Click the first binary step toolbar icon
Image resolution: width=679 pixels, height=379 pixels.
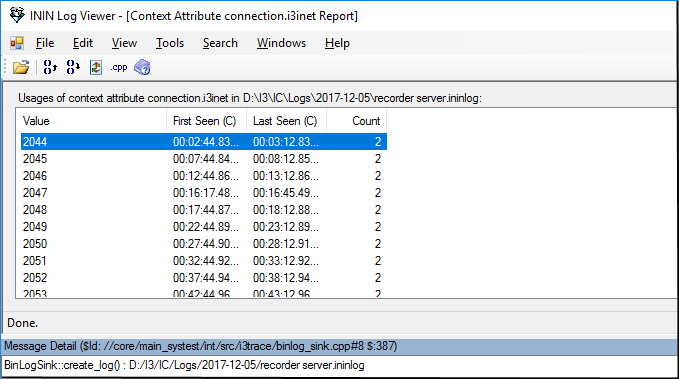(50, 67)
